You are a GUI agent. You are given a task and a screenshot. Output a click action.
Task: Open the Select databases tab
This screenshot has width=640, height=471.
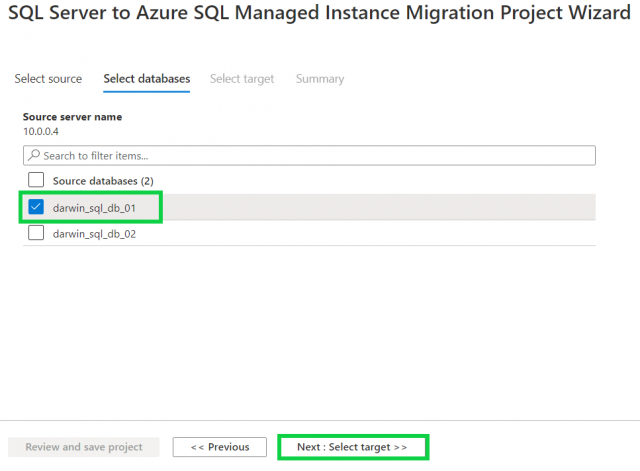146,79
